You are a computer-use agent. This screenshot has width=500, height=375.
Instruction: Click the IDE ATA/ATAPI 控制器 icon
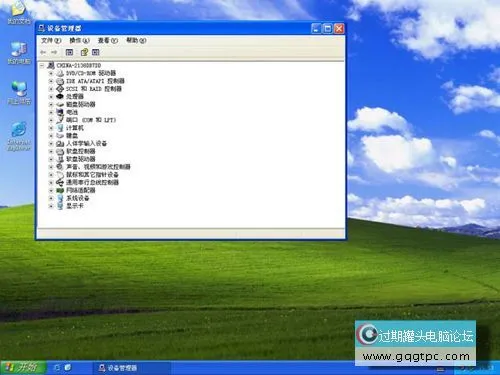pyautogui.click(x=60, y=81)
